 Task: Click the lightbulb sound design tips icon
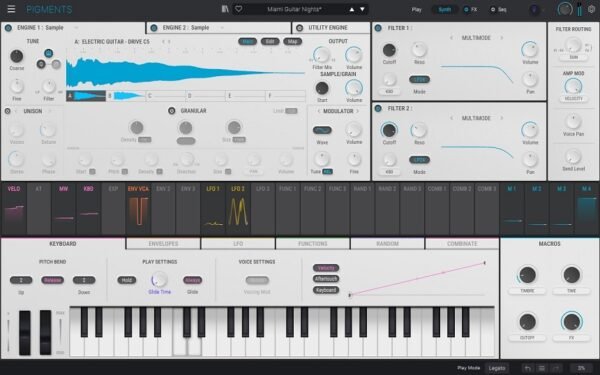click(535, 10)
